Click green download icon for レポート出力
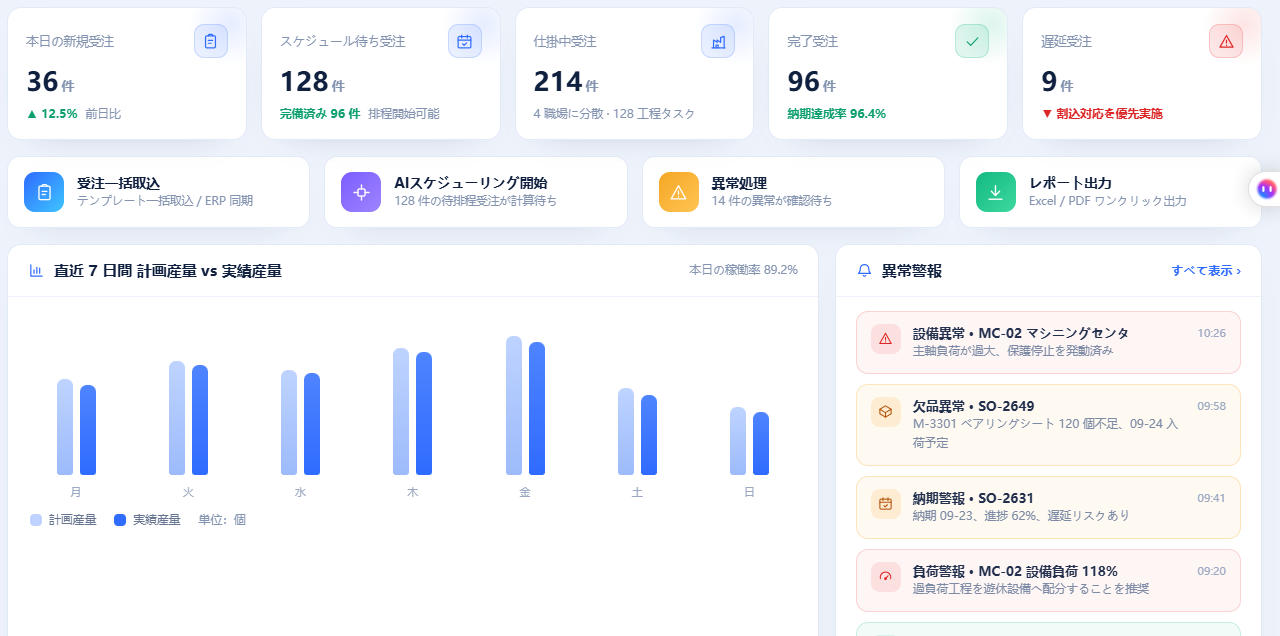This screenshot has height=636, width=1280. pos(996,192)
